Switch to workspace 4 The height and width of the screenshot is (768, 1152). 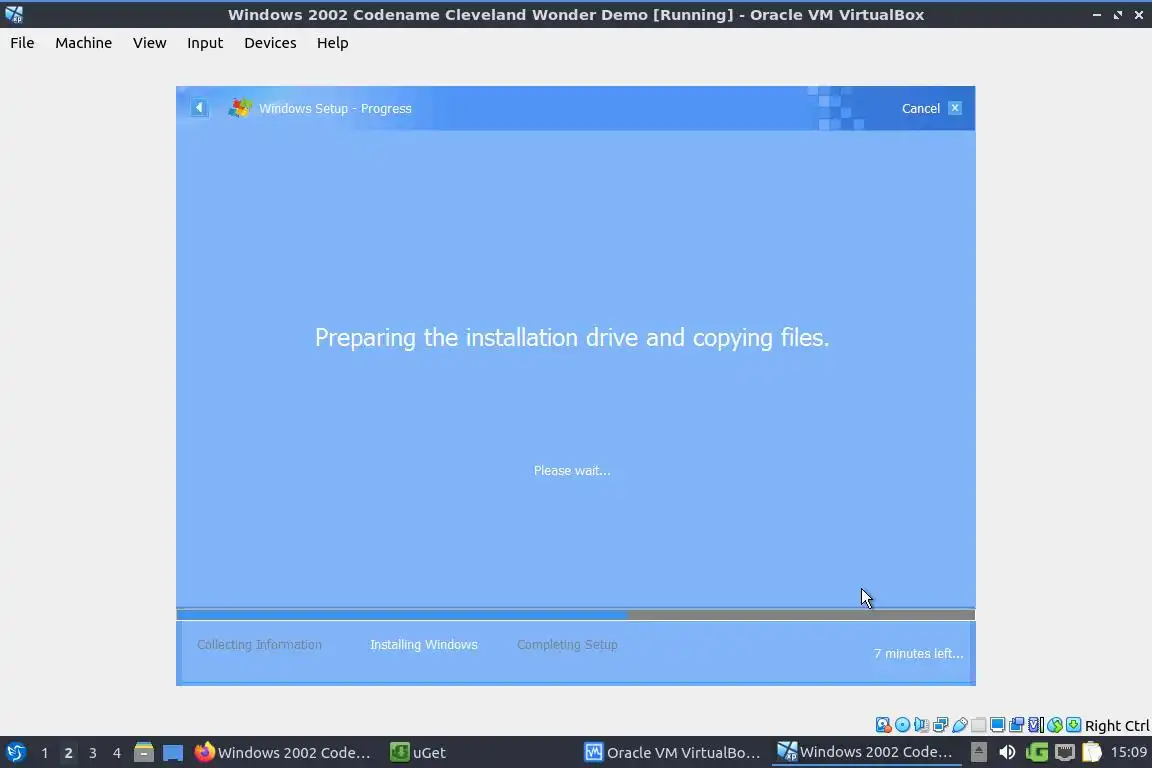tap(117, 753)
